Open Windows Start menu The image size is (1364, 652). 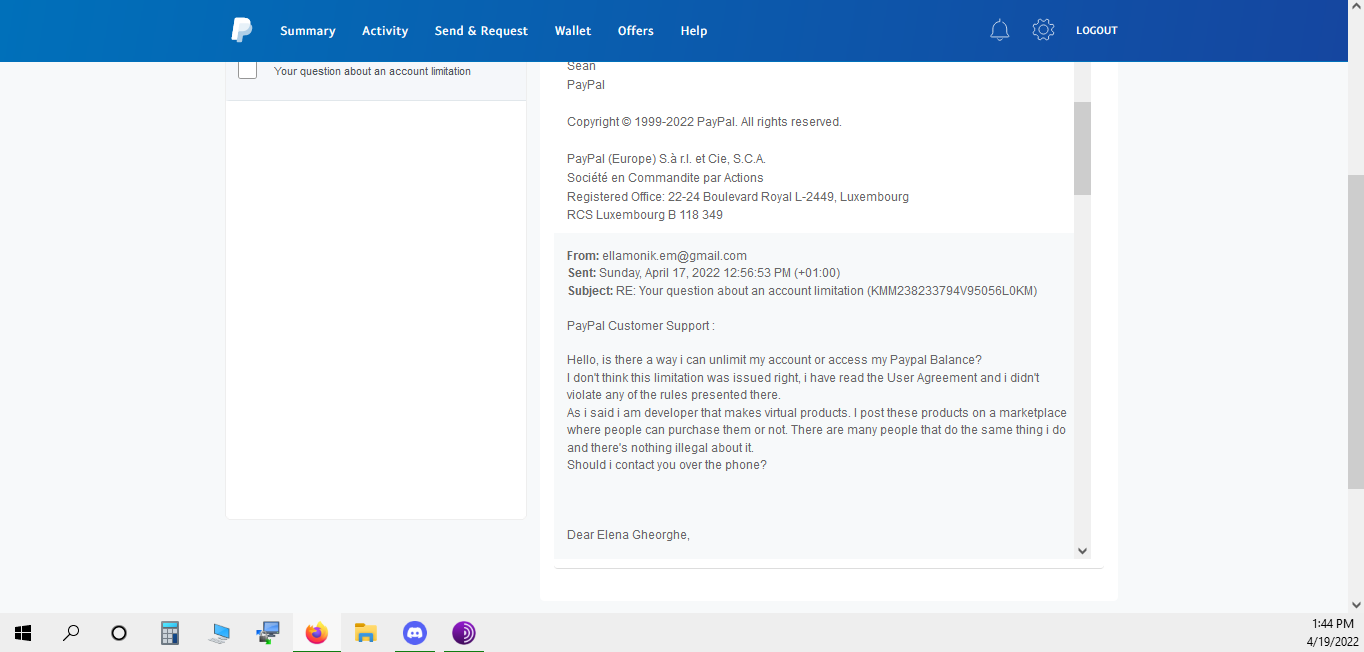pos(23,632)
